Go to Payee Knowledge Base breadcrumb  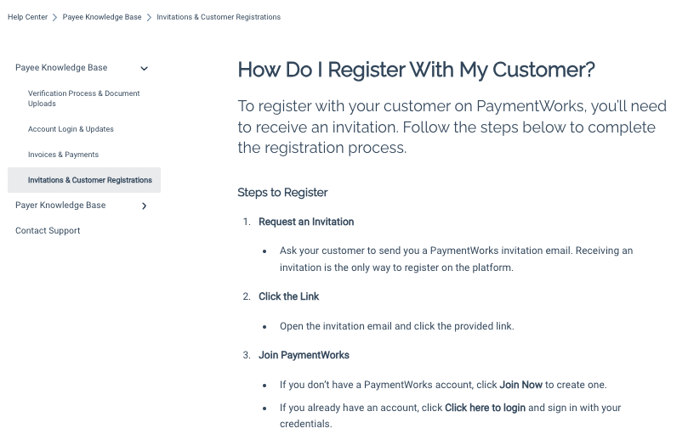pyautogui.click(x=102, y=17)
